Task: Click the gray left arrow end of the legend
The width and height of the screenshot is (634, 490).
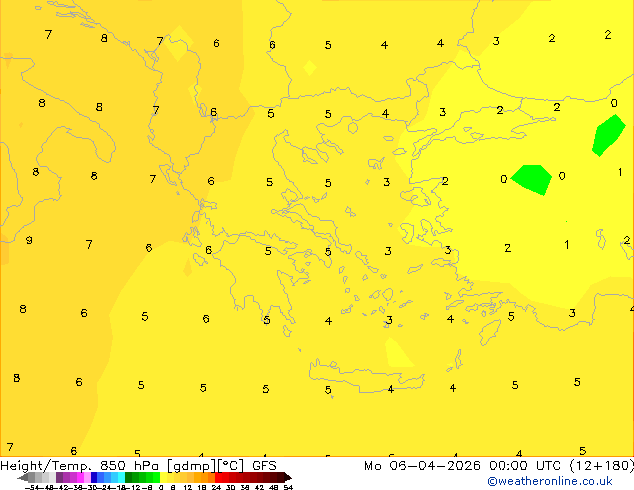Action: click(23, 477)
